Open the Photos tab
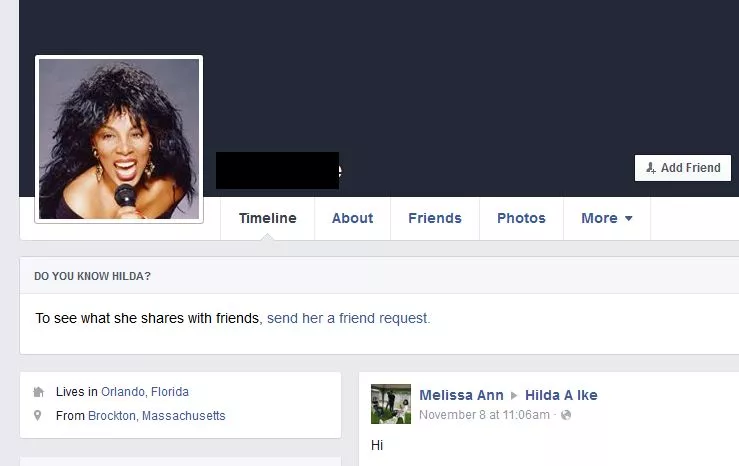739x466 pixels. pyautogui.click(x=521, y=218)
